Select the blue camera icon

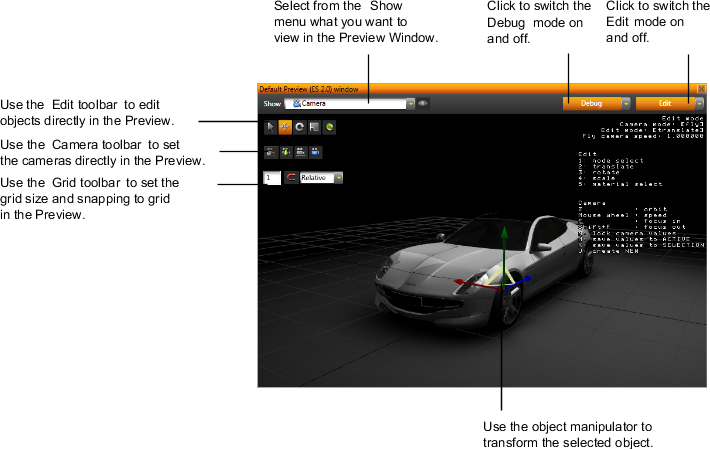[315, 153]
